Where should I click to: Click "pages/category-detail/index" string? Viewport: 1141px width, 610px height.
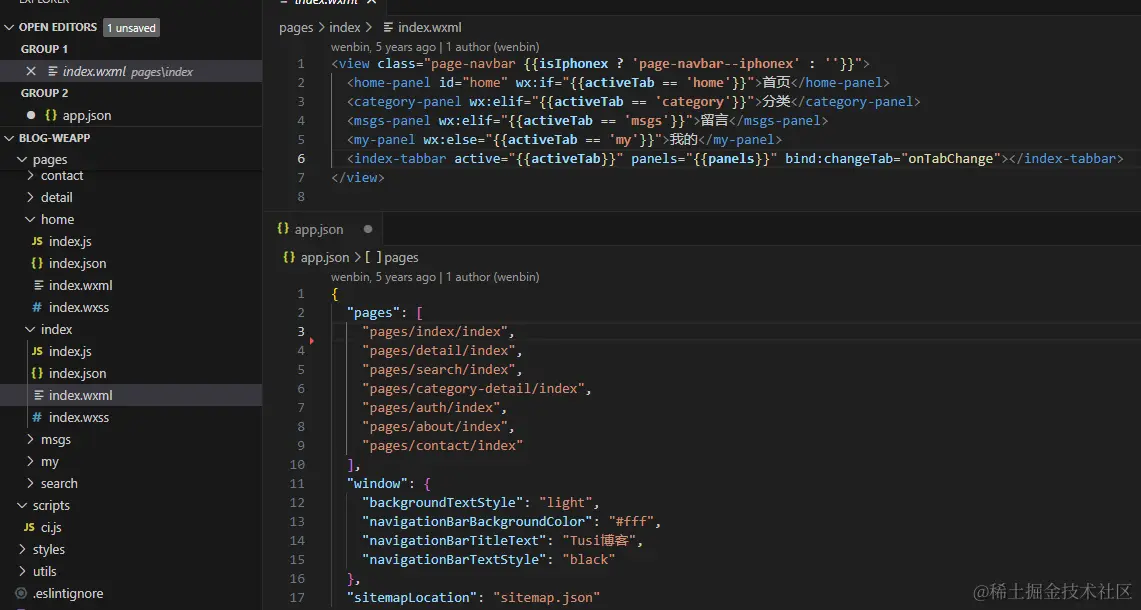(473, 388)
